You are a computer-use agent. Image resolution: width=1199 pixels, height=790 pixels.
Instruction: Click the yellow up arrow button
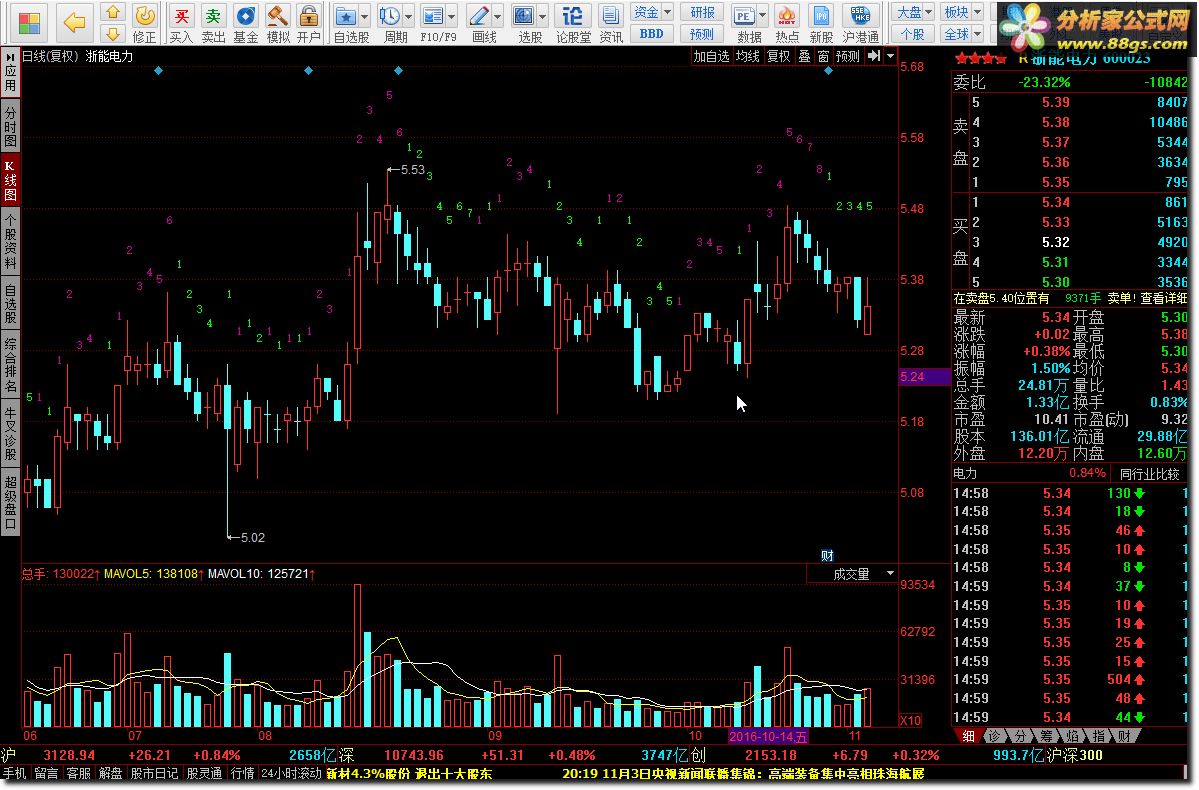[113, 11]
